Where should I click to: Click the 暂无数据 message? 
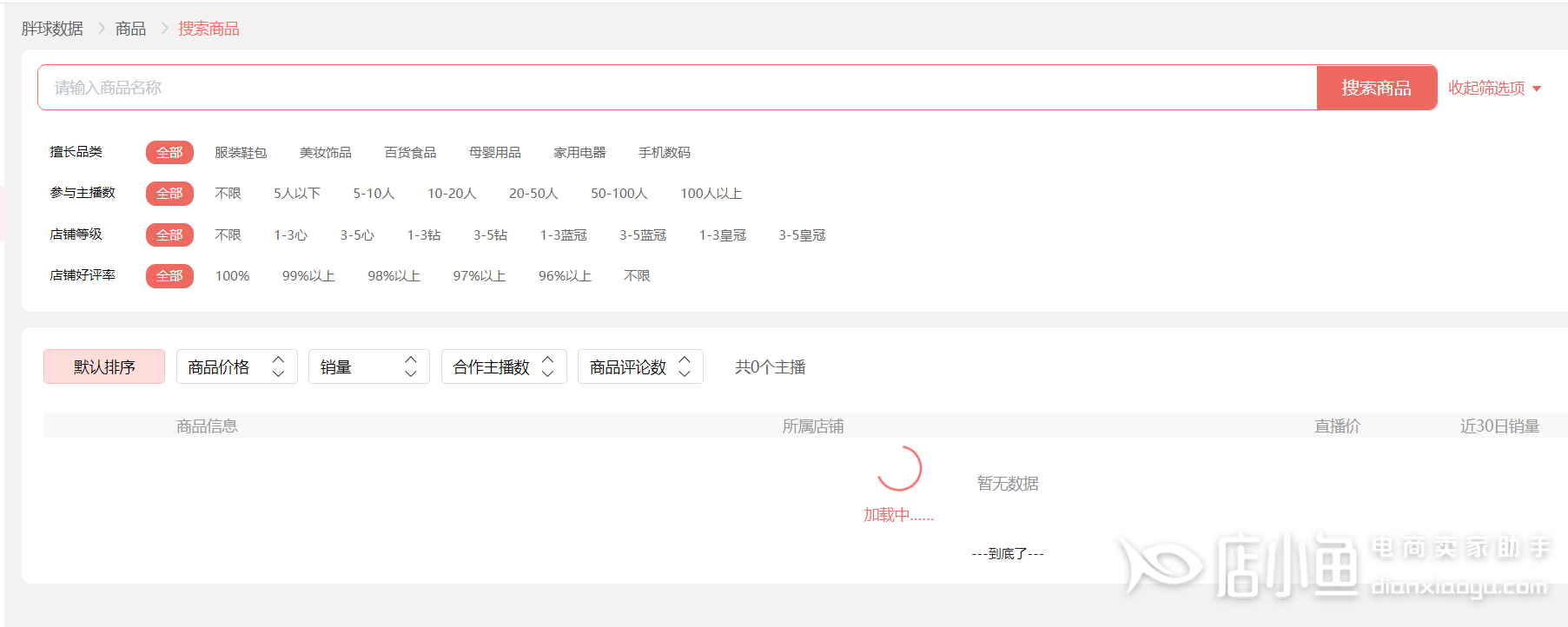[1008, 484]
